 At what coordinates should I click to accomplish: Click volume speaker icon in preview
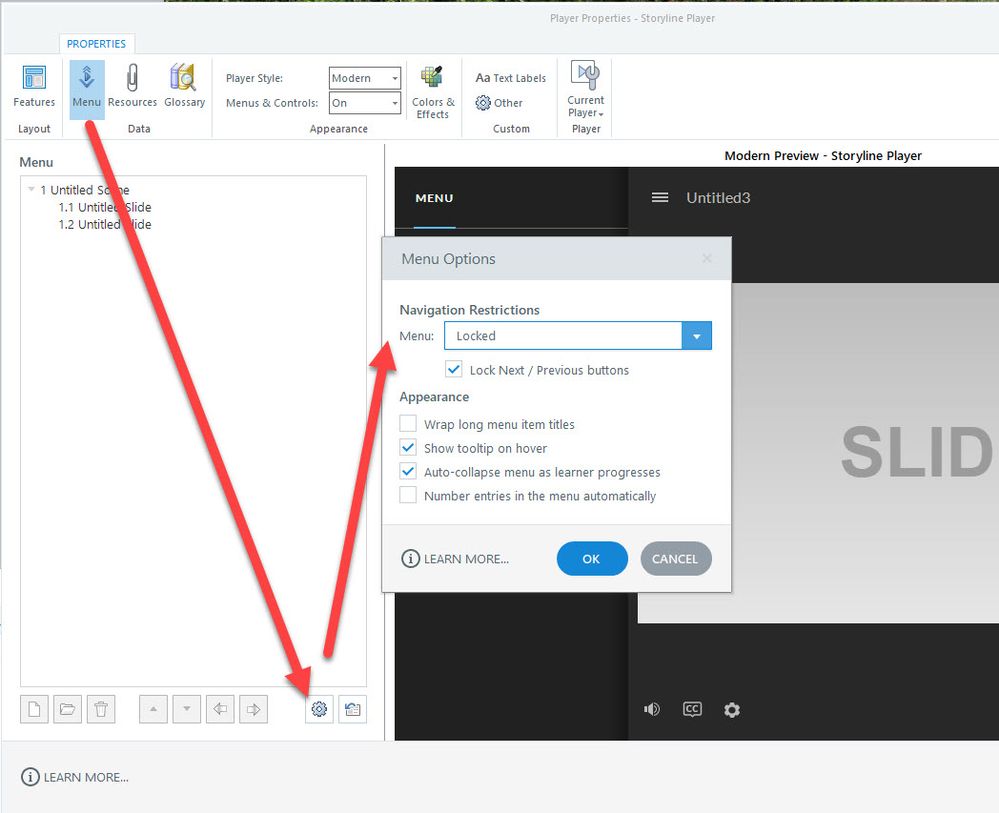coord(652,709)
